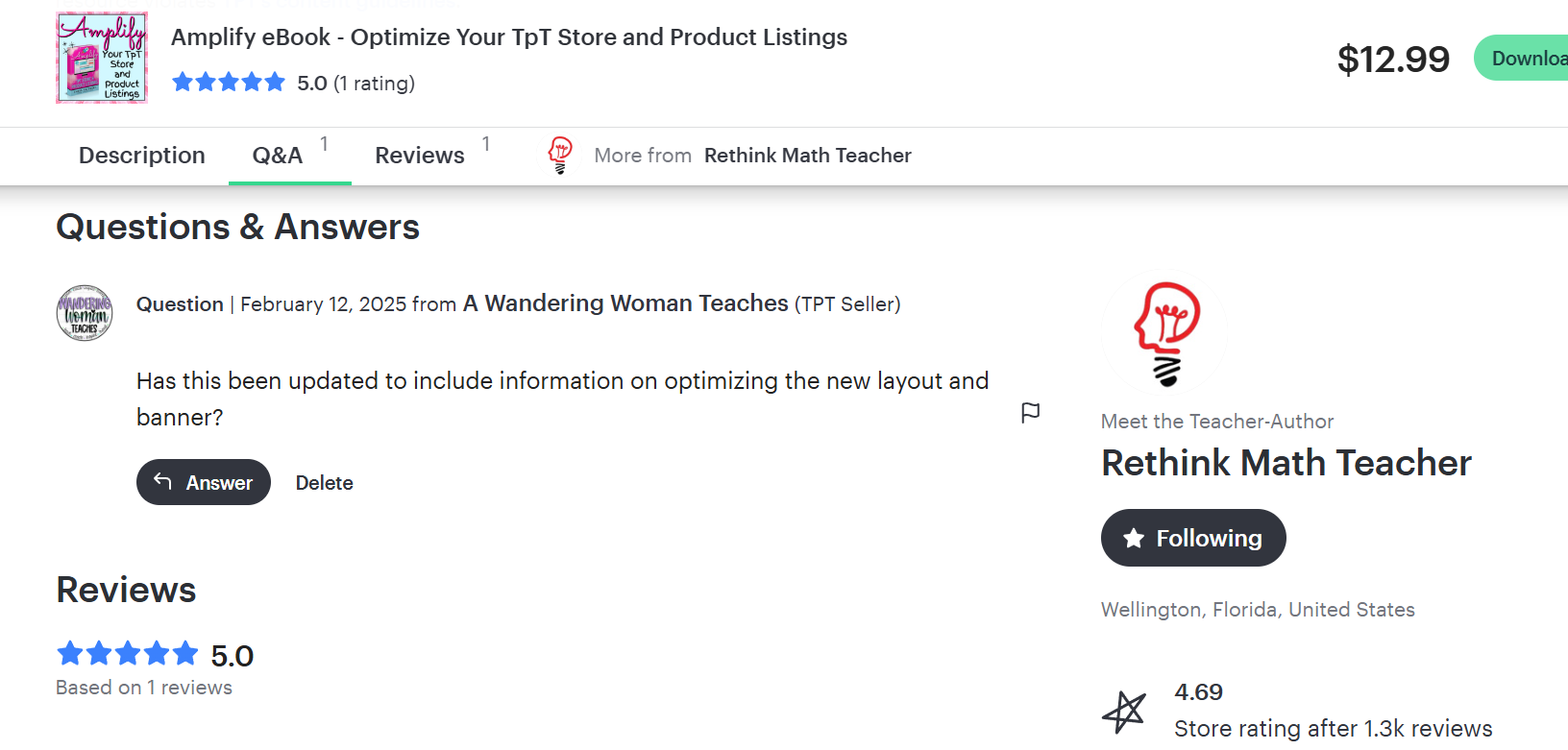The width and height of the screenshot is (1568, 750).
Task: Click the reply arrow in the Answer button
Action: coord(163,482)
